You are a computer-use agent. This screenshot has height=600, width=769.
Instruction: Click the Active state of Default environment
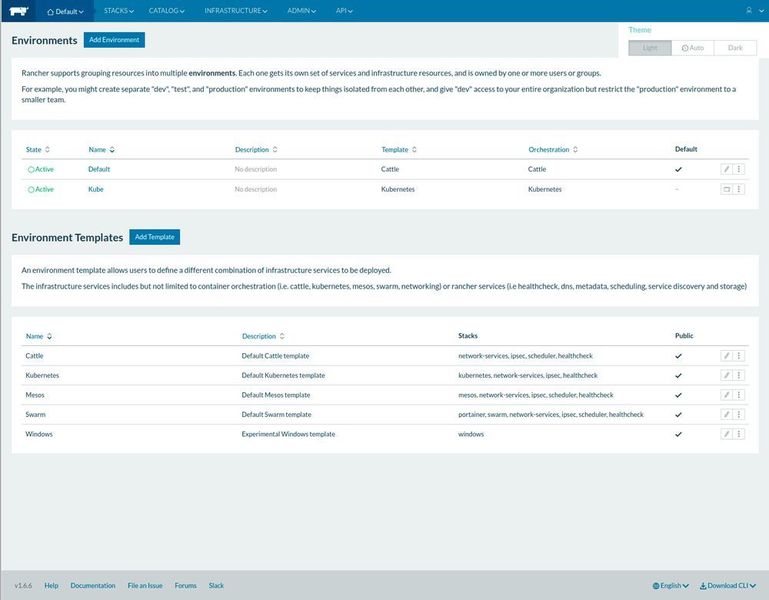click(41, 169)
